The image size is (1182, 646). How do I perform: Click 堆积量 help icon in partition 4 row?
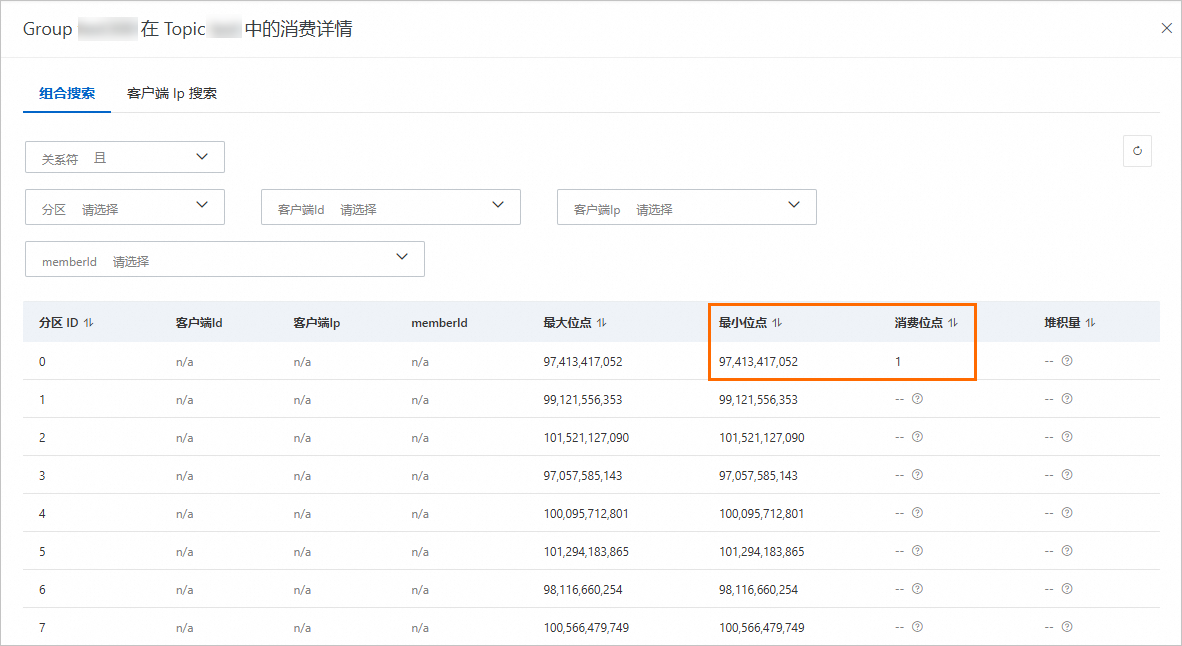coord(1067,513)
